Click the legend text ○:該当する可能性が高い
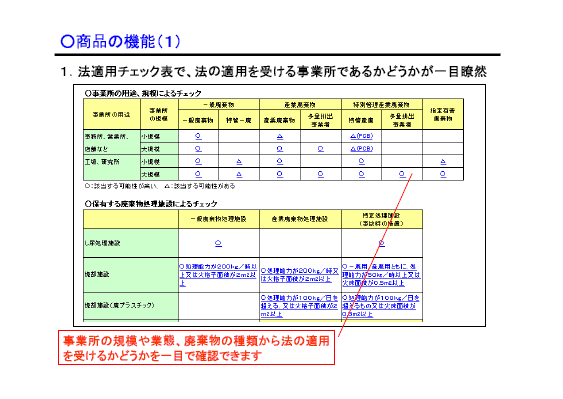Viewport: 563px width, 399px height. click(121, 186)
